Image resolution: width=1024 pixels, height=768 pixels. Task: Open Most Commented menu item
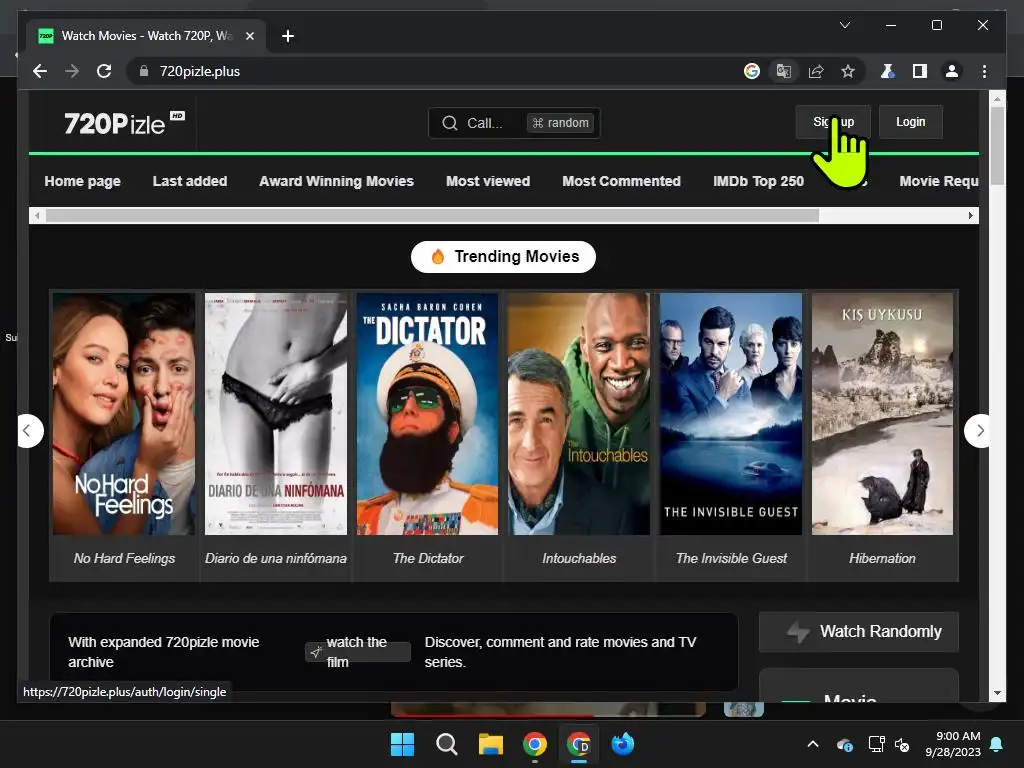click(621, 181)
